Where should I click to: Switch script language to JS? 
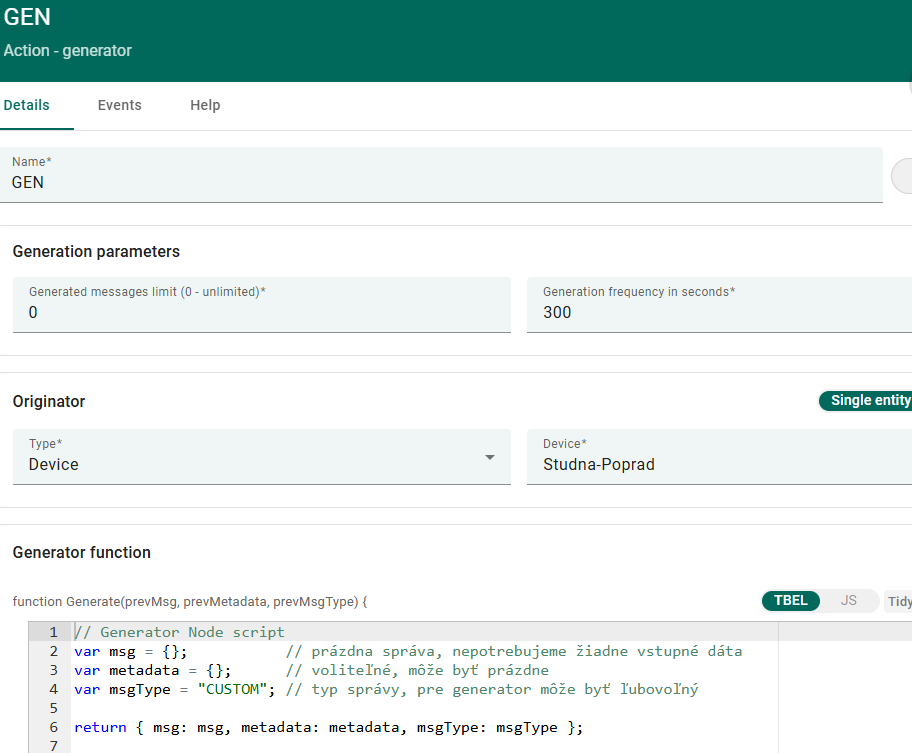pyautogui.click(x=849, y=601)
